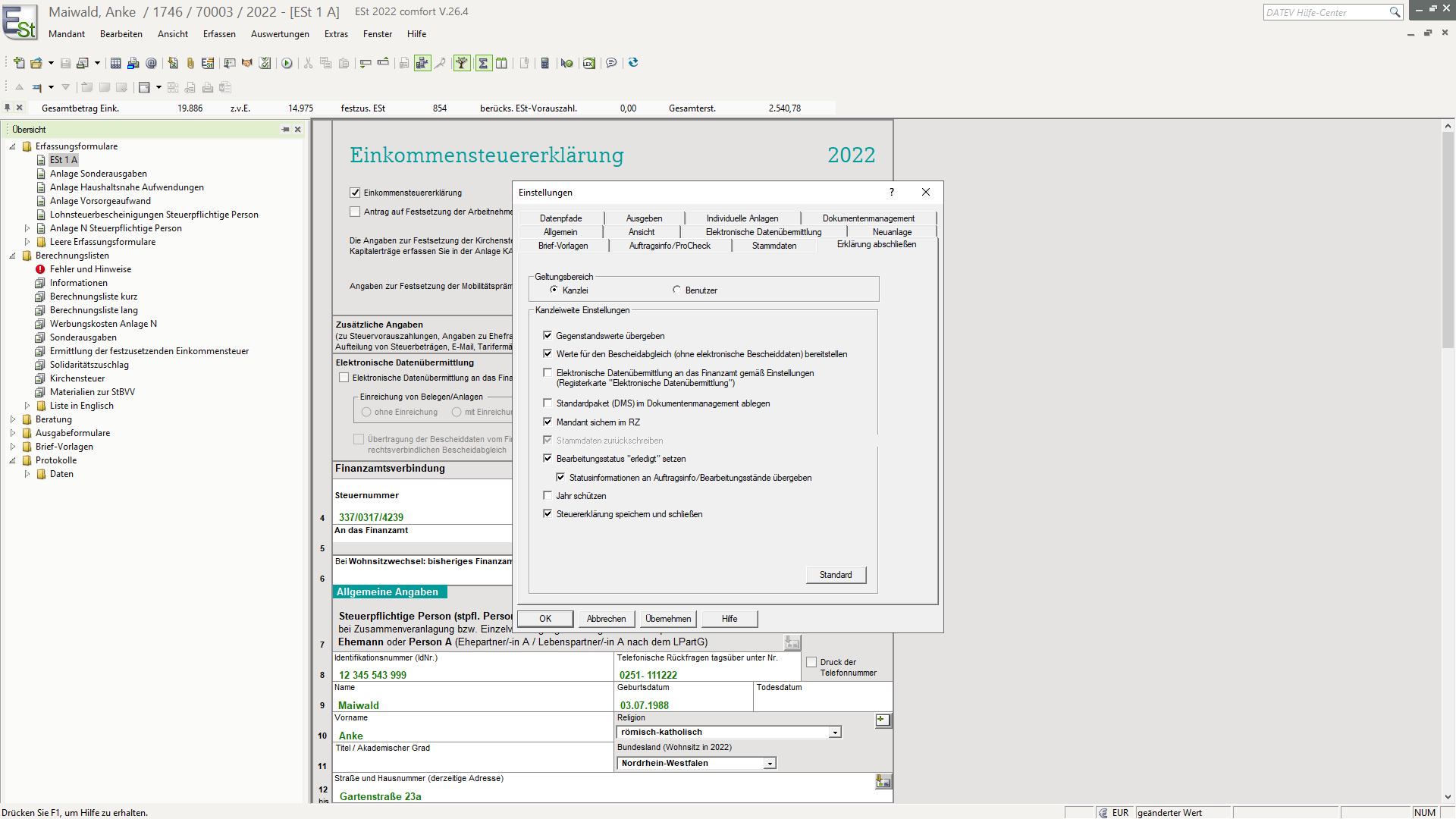
Task: Click the email @ toolbar icon
Action: pos(152,63)
